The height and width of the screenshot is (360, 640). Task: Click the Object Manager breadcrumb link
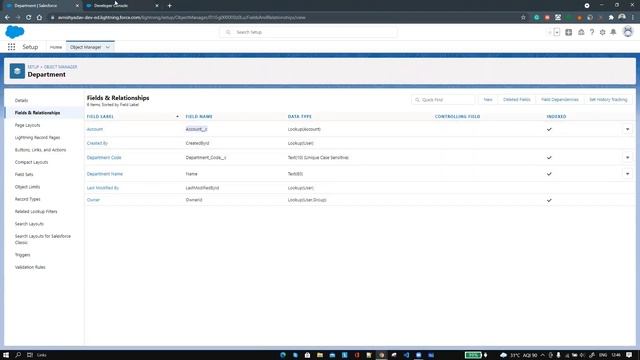tap(60, 67)
